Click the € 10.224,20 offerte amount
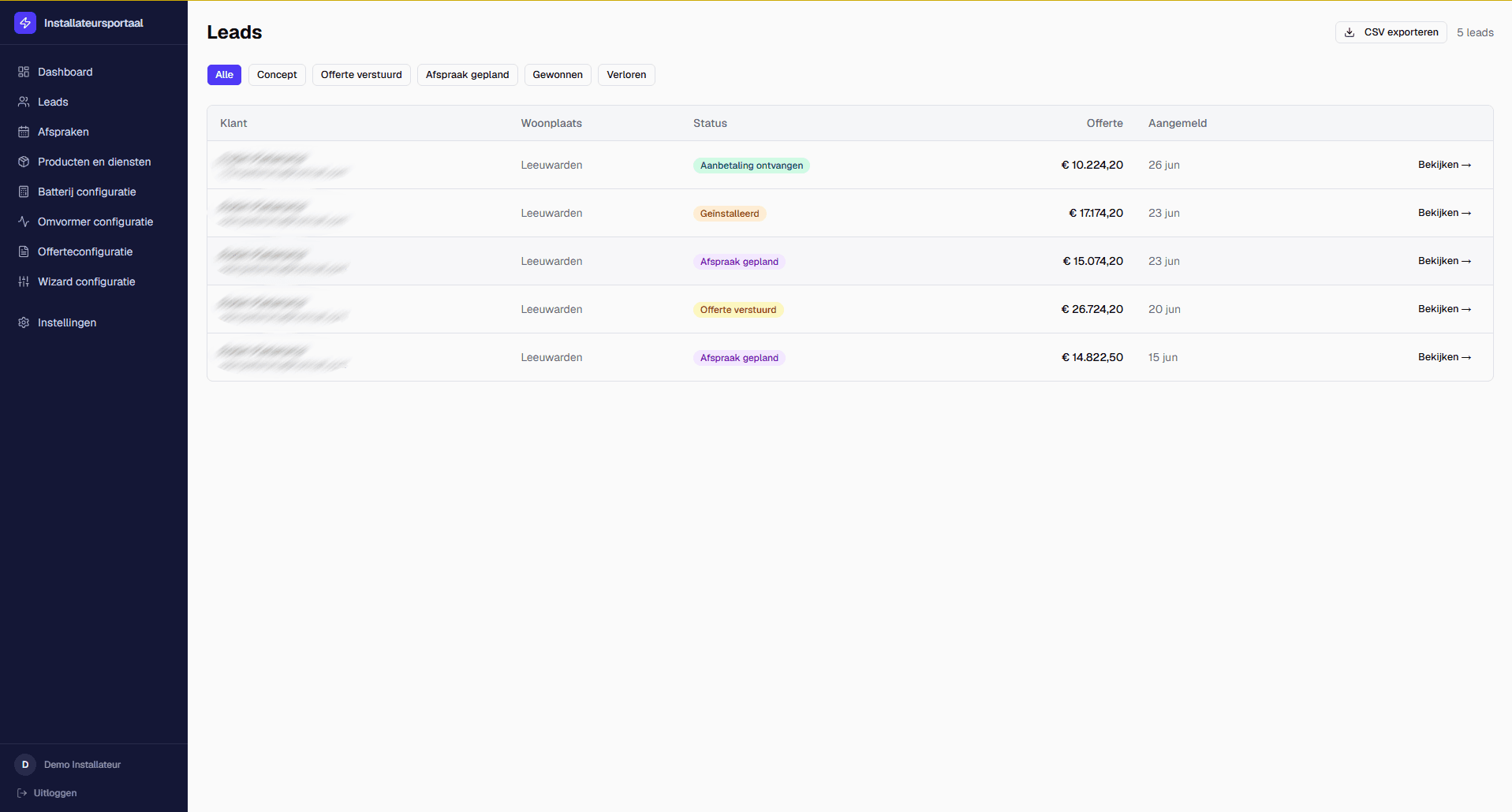 (1092, 165)
